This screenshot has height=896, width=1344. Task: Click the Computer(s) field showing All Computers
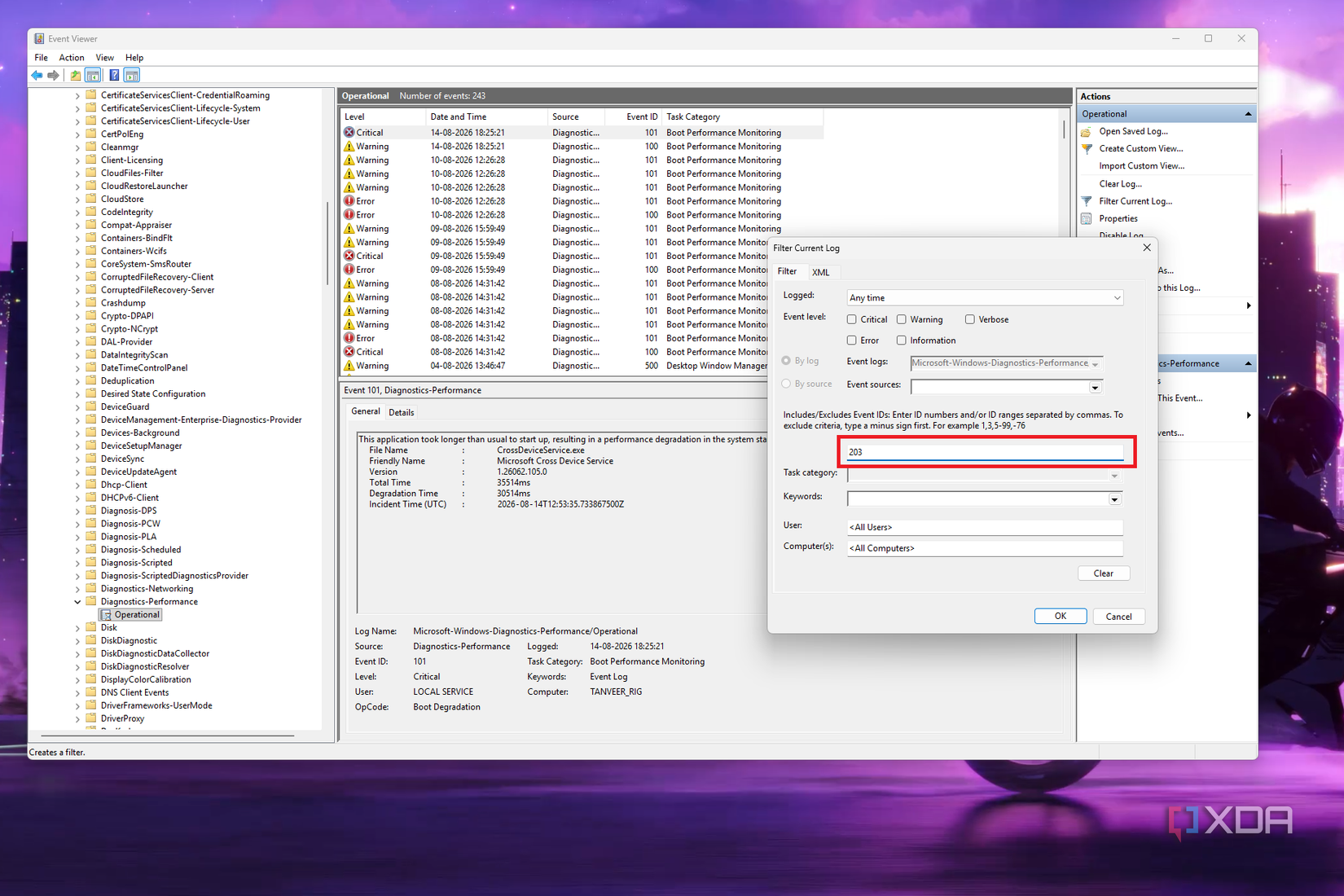pos(985,548)
